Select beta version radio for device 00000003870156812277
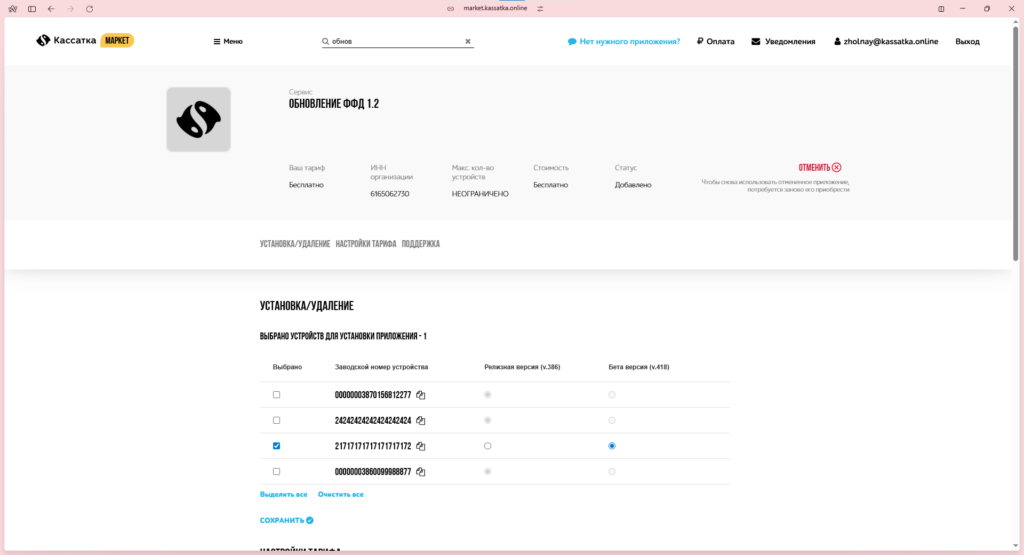The height and width of the screenshot is (555, 1024). tap(612, 394)
